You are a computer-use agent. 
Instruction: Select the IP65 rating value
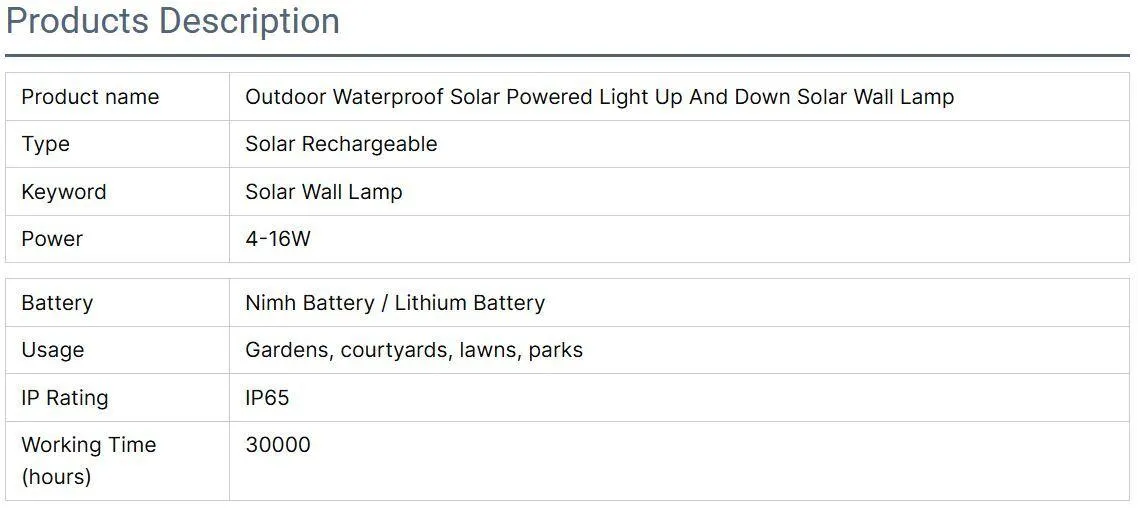tap(267, 398)
